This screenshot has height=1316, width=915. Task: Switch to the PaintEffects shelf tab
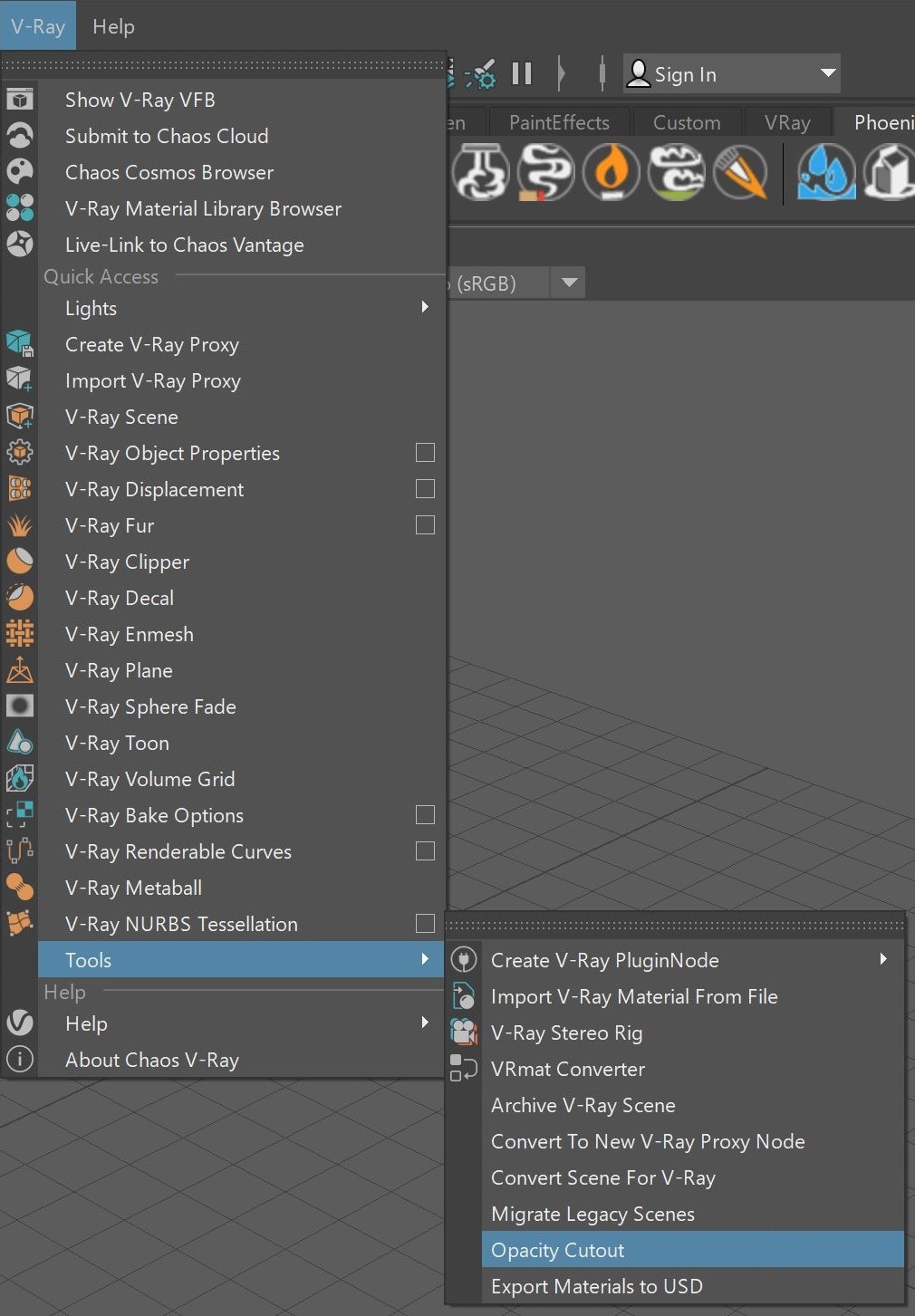pyautogui.click(x=559, y=122)
